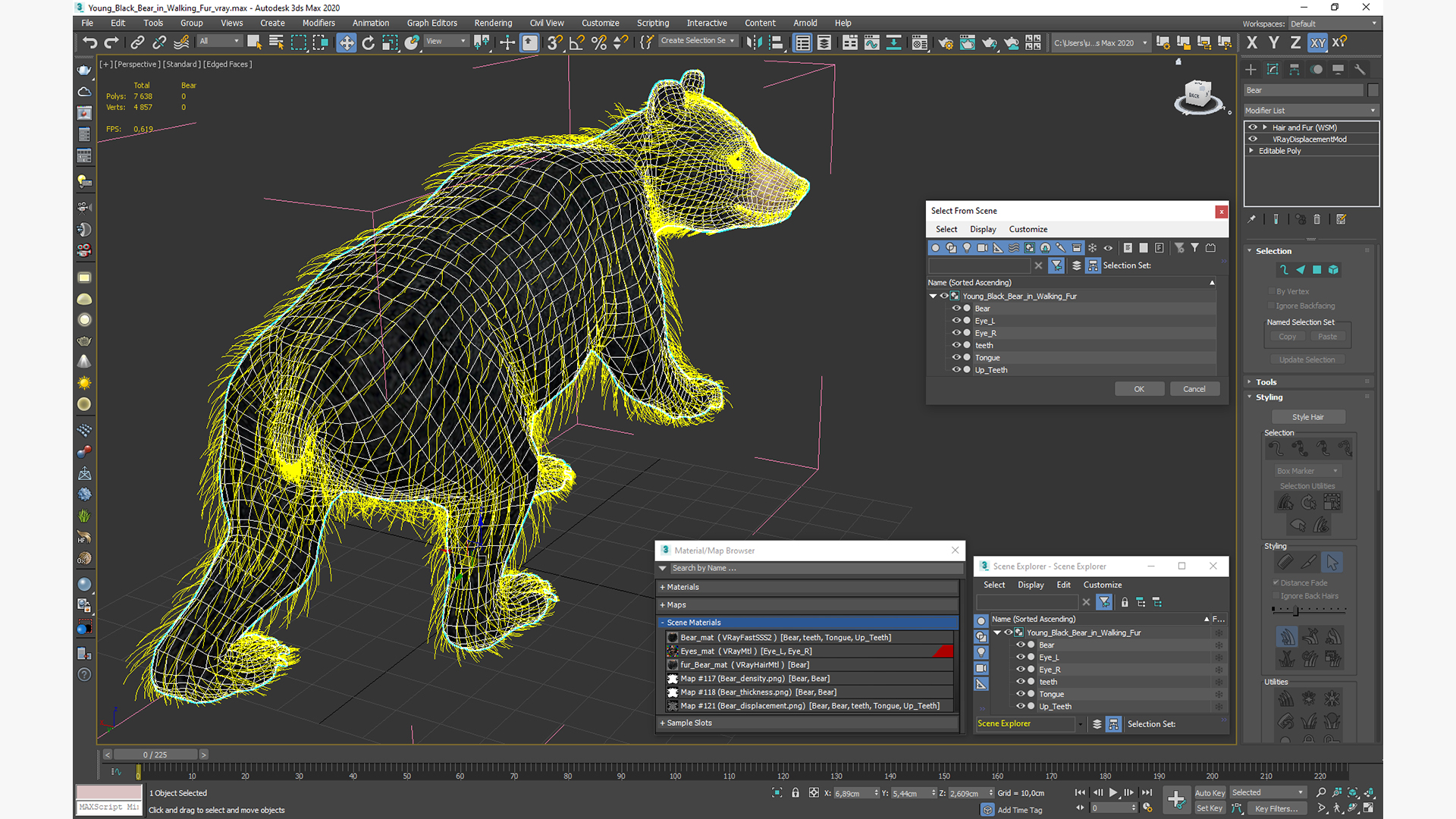Click the Mirror tool icon
The height and width of the screenshot is (819, 1456).
[754, 42]
